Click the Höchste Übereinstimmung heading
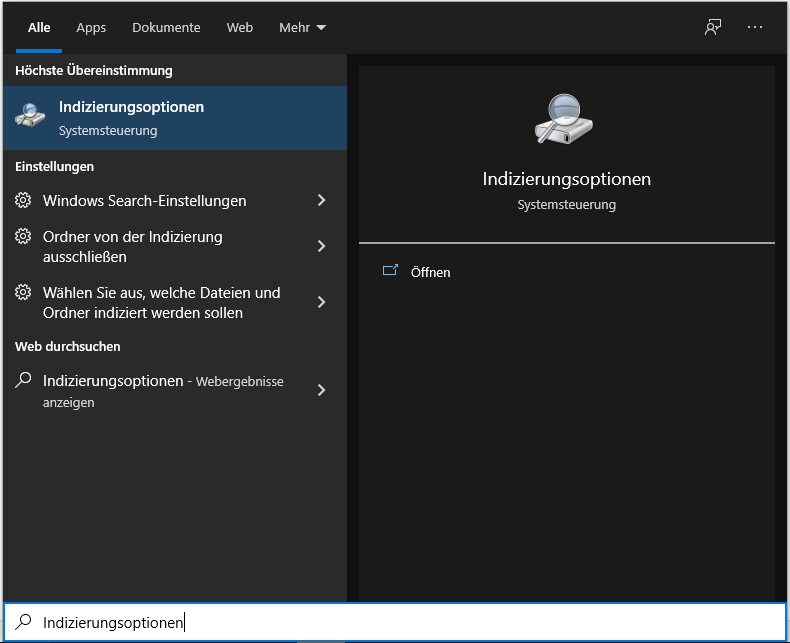Screen dimensions: 790x643 [94, 70]
